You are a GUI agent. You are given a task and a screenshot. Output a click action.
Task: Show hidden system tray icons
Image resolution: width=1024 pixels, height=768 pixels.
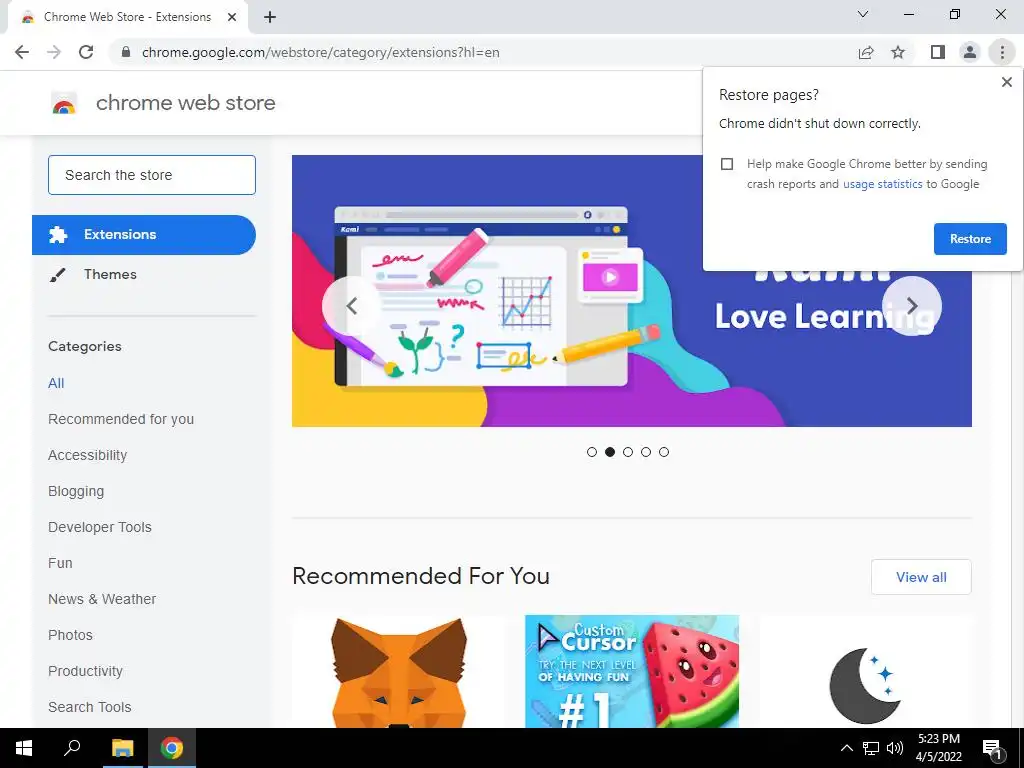coord(846,748)
